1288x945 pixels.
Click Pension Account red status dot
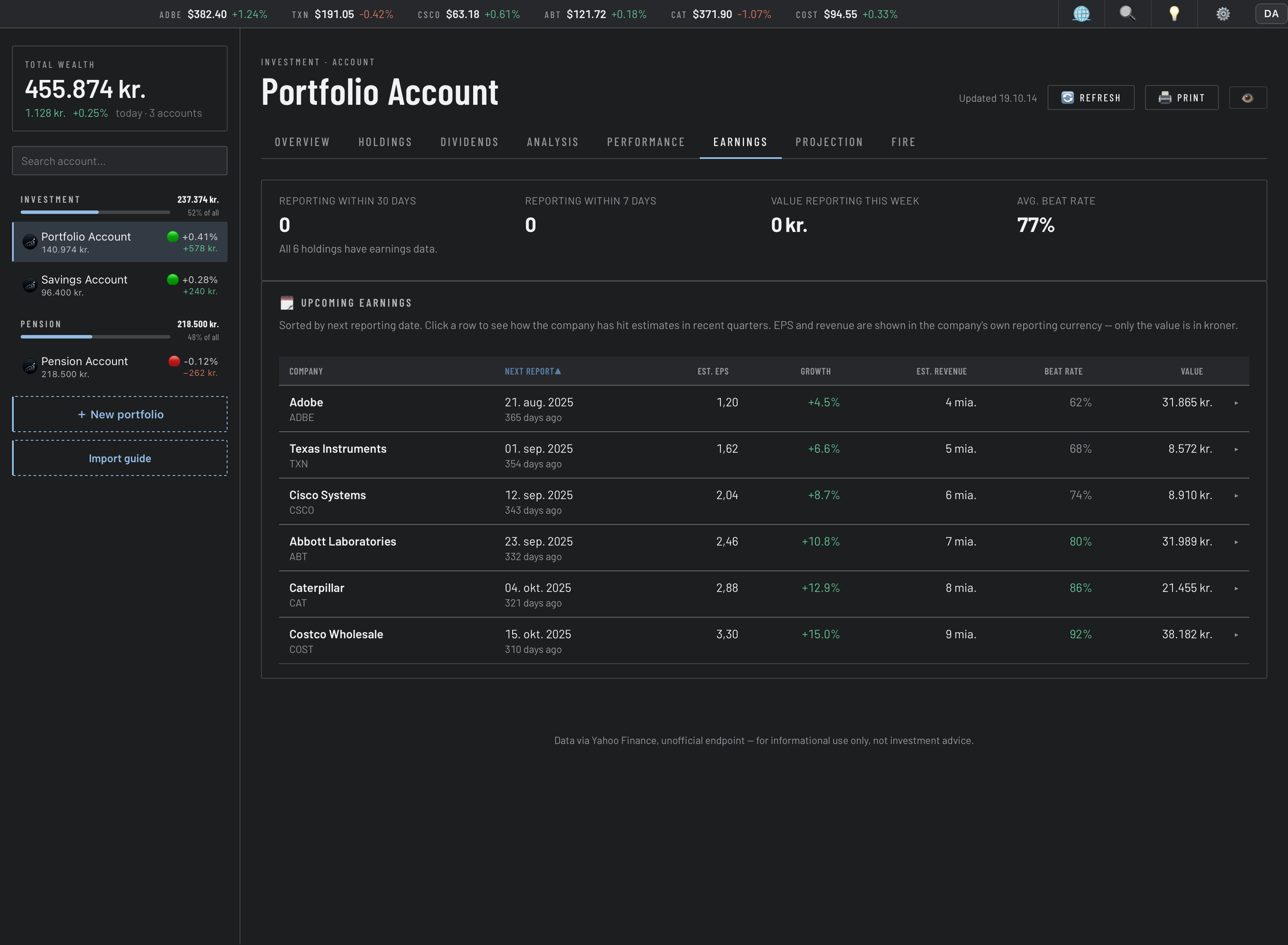(x=174, y=361)
